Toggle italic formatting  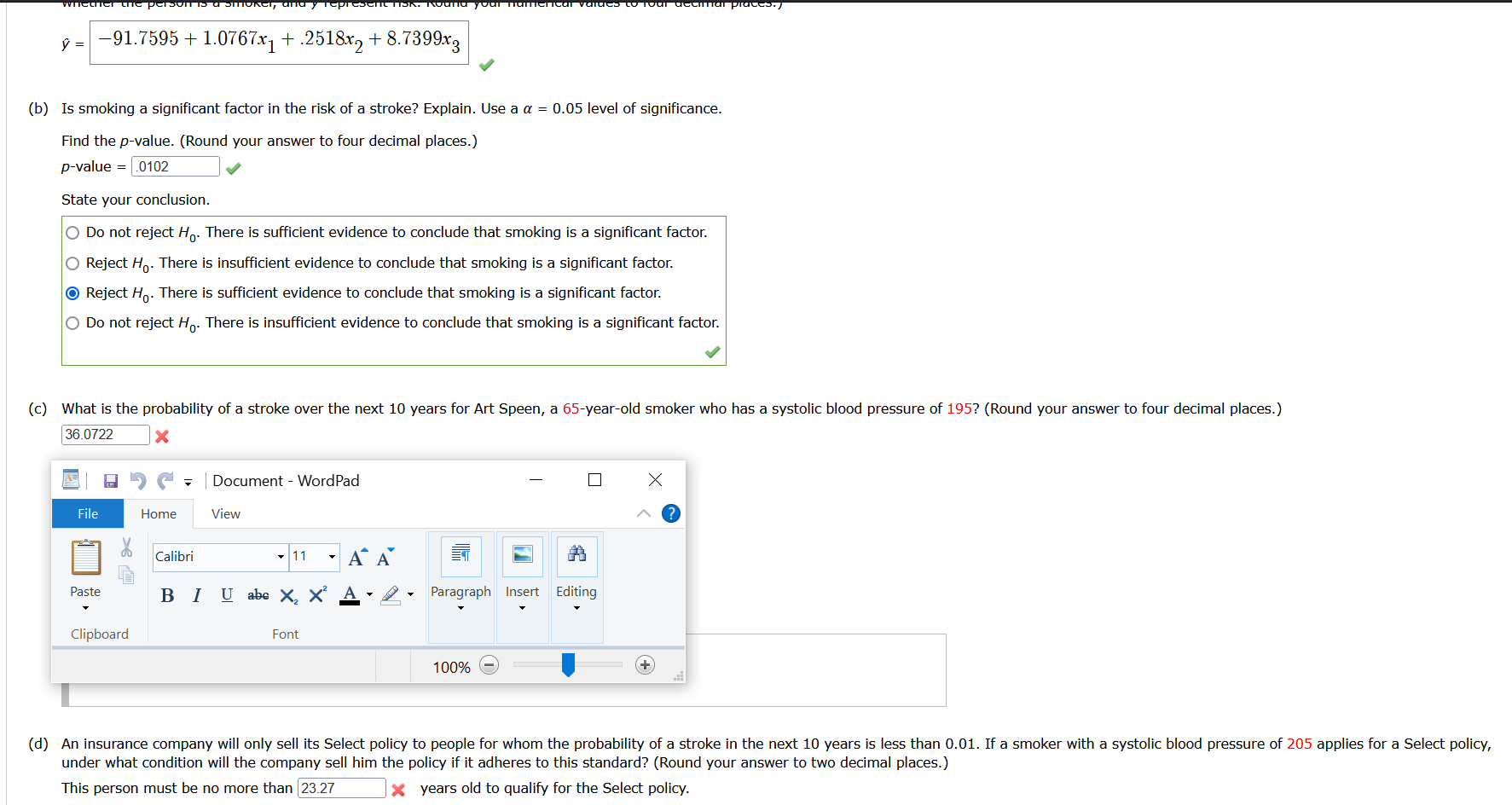click(197, 595)
